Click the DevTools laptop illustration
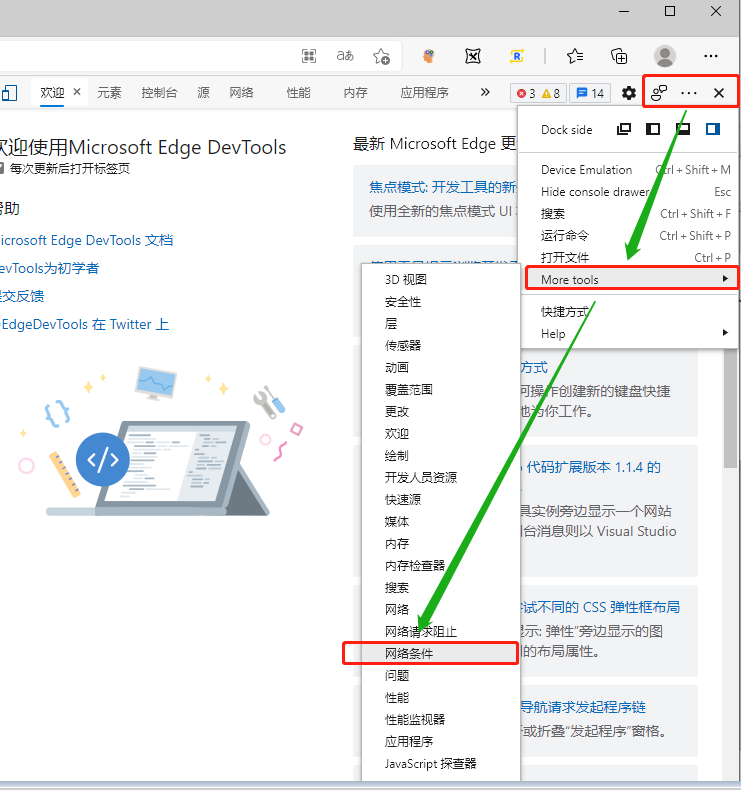741x790 pixels. pyautogui.click(x=160, y=442)
